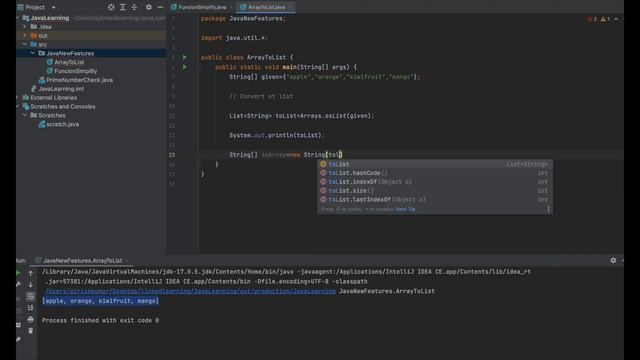Click the wrench edit run configuration icon
The height and width of the screenshot is (360, 640).
pos(18,284)
